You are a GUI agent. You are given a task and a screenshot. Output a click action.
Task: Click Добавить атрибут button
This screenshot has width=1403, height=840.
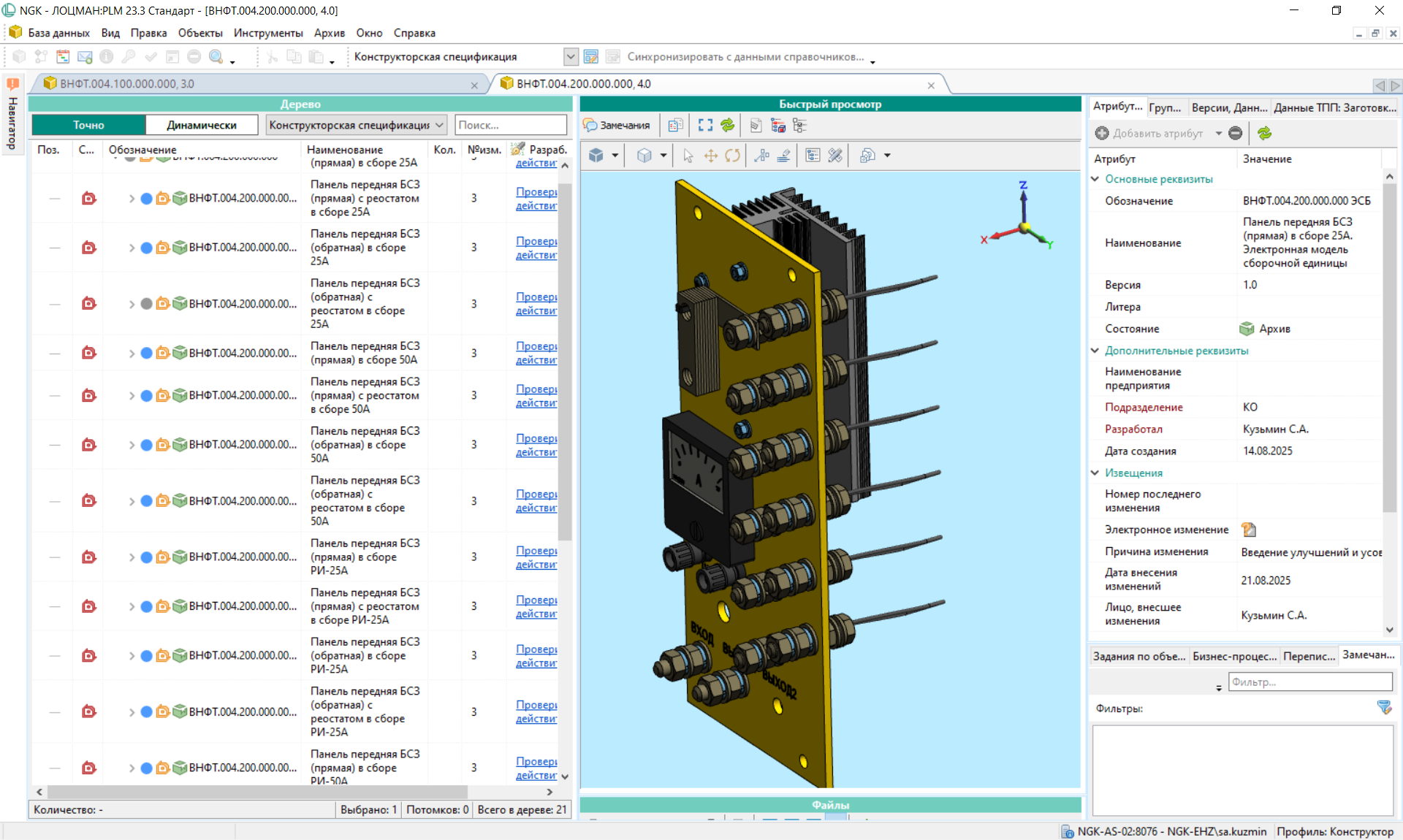pos(1149,133)
